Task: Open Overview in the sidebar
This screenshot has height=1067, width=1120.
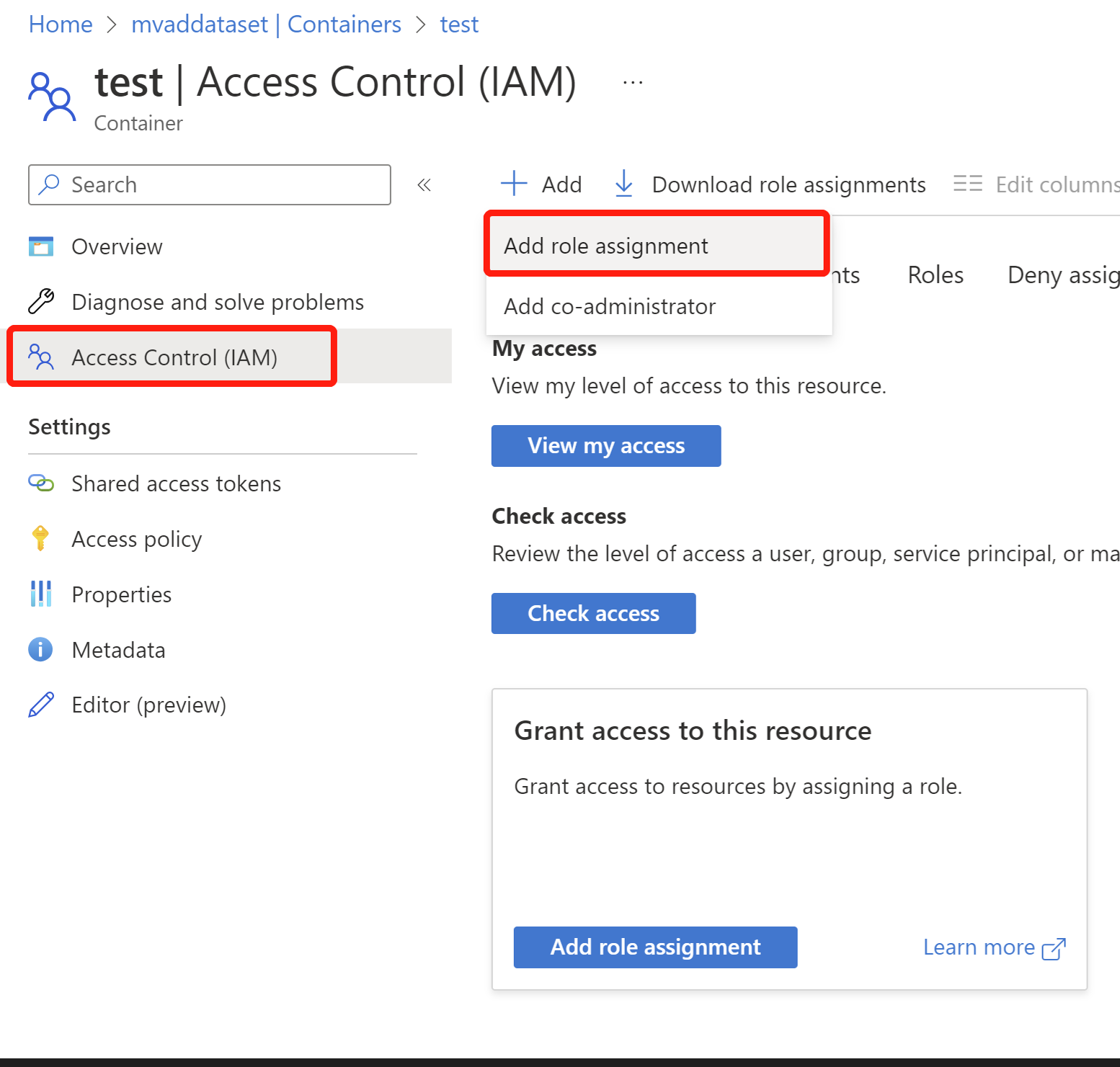Action: (117, 246)
